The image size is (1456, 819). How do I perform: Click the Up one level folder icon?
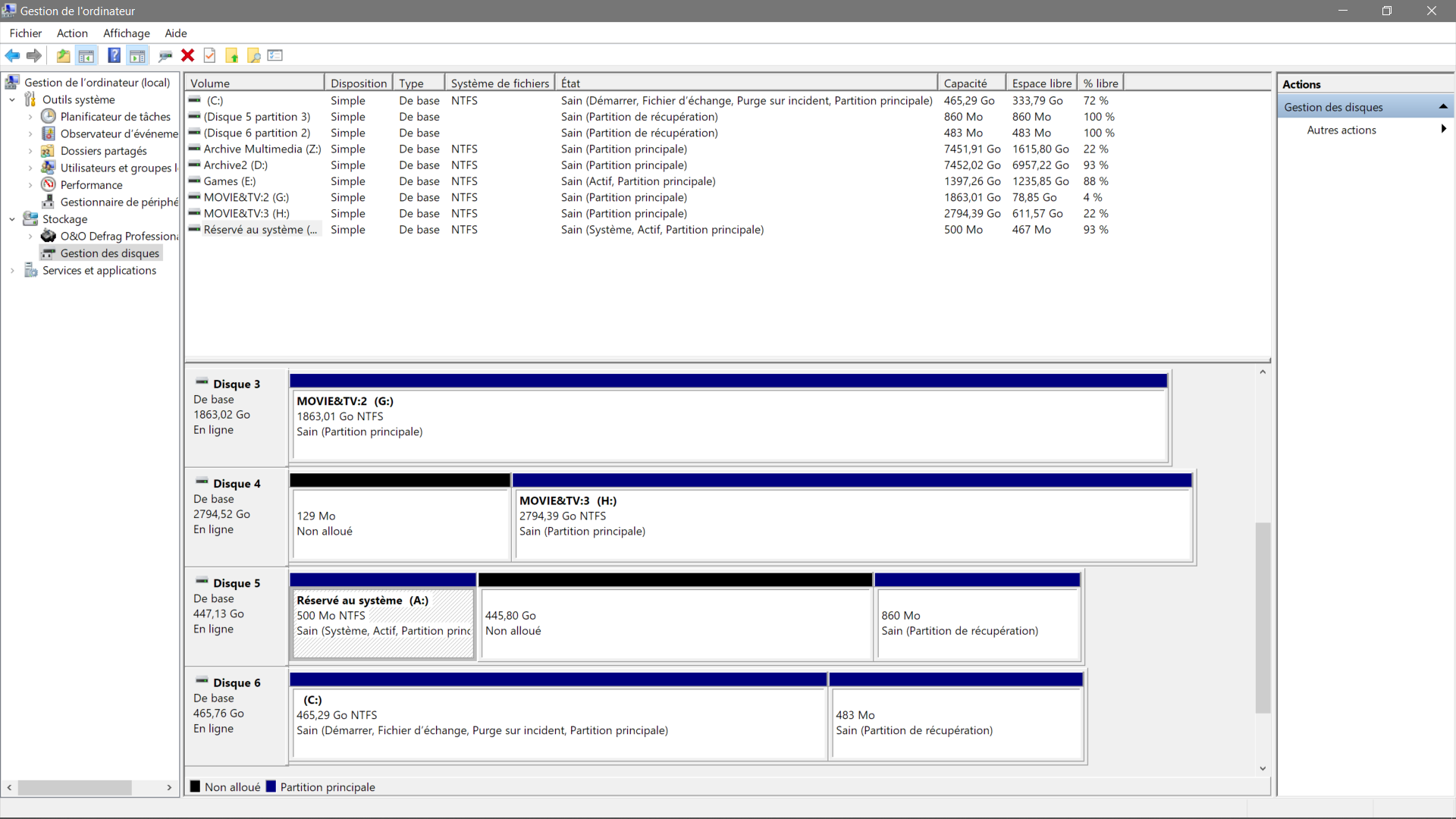(64, 55)
